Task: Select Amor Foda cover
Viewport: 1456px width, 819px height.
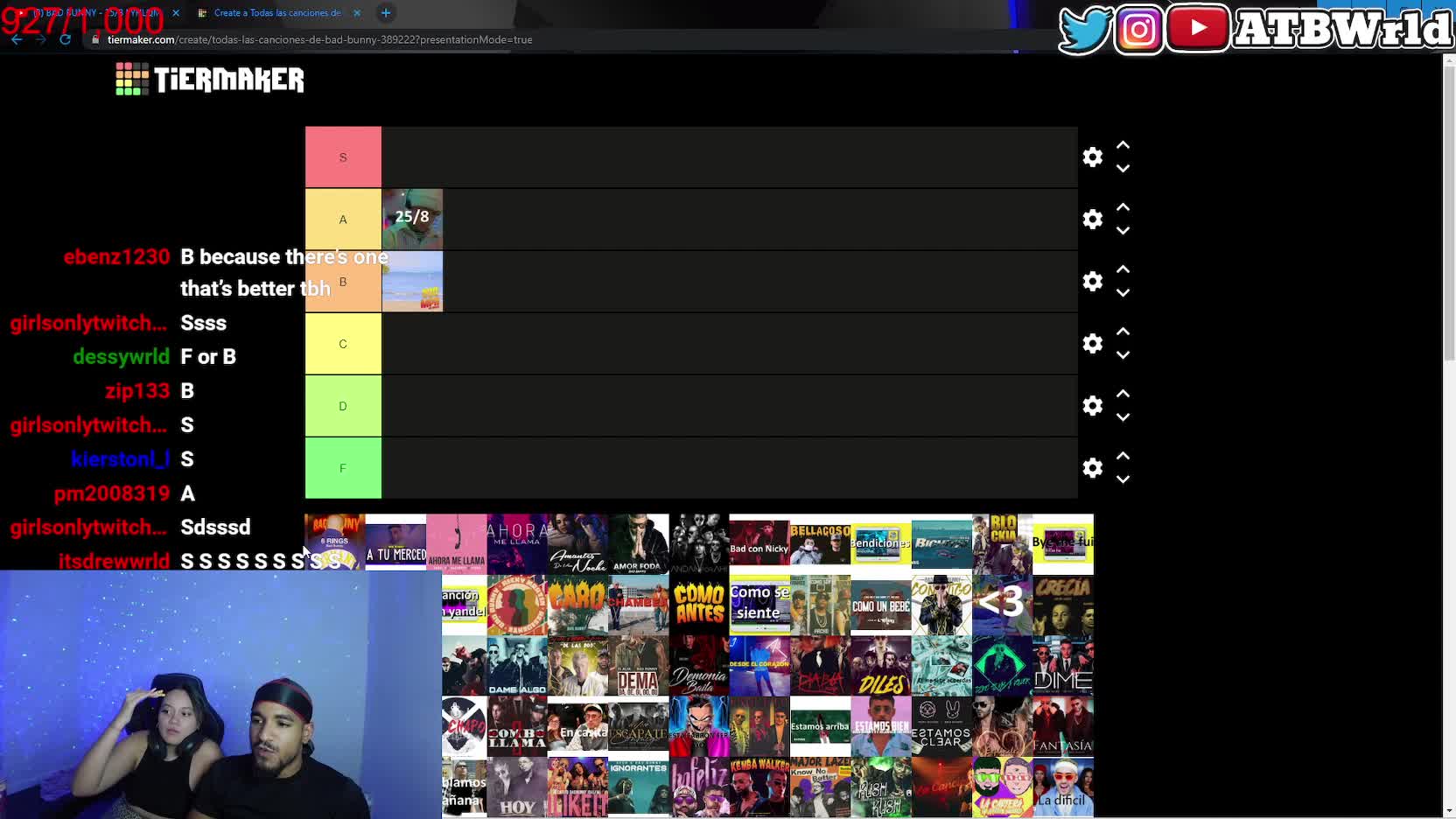Action: coord(639,544)
